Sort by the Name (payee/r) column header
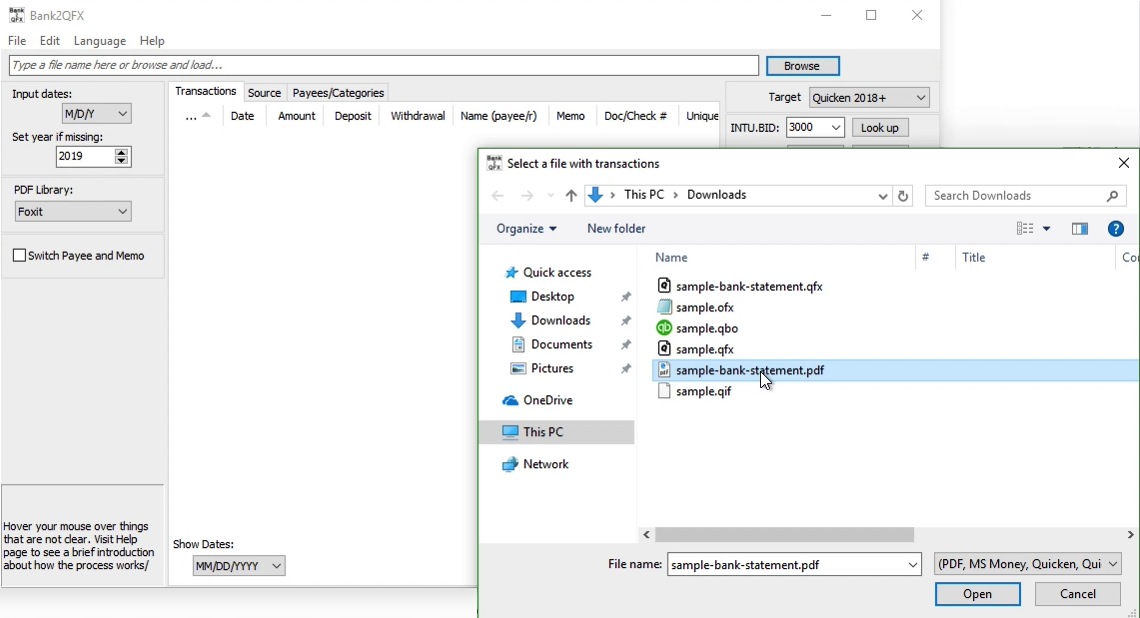Screen dimensions: 1140x618 499,116
